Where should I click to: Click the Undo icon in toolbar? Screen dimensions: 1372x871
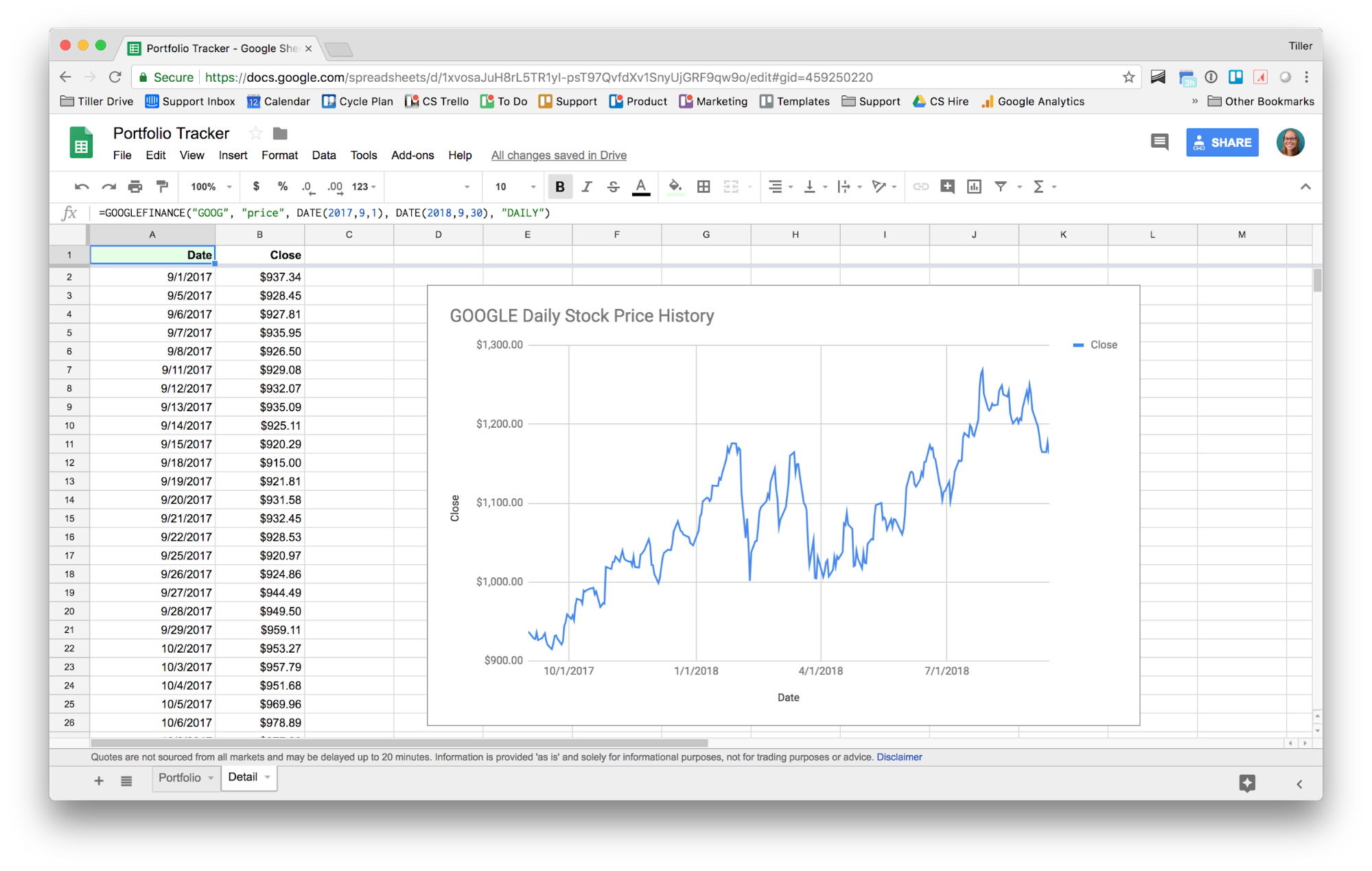pos(82,187)
